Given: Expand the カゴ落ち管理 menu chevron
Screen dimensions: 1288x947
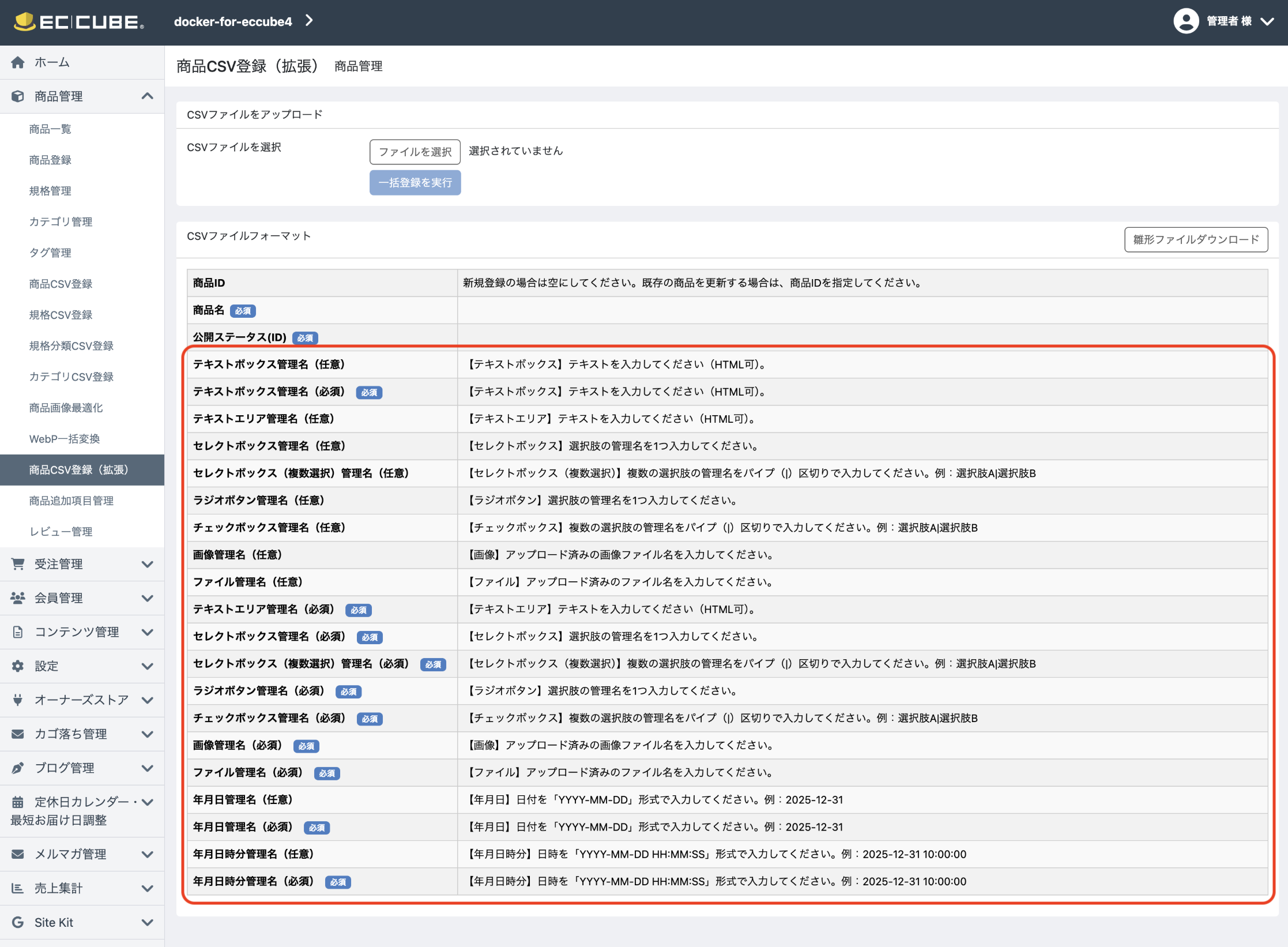Looking at the screenshot, I should click(x=148, y=734).
